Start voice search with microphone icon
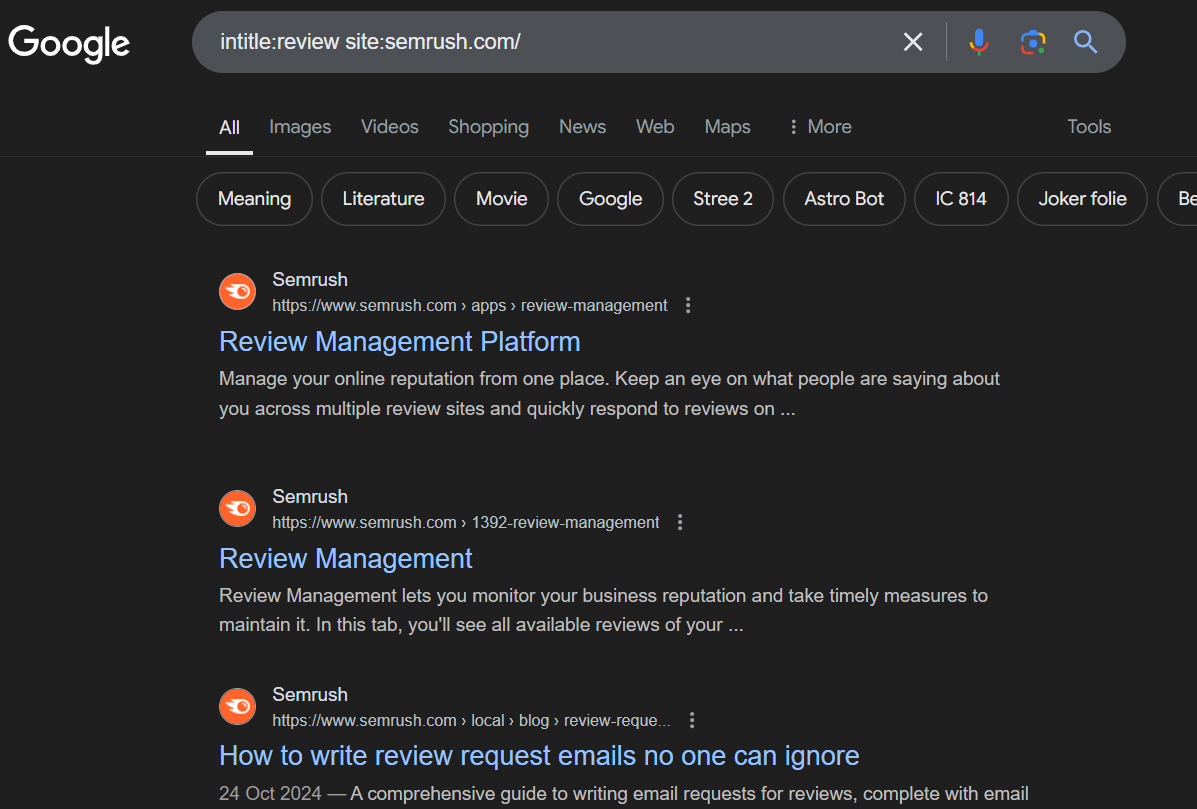The width and height of the screenshot is (1197, 809). point(979,42)
